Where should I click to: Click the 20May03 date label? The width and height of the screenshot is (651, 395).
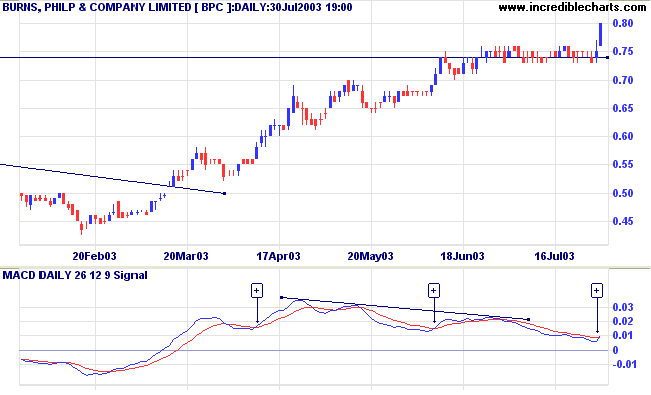pos(370,256)
